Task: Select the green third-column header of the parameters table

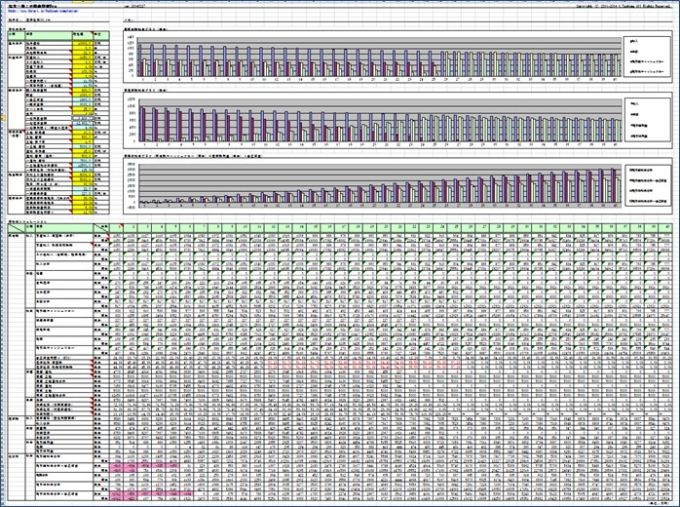Action: click(83, 35)
